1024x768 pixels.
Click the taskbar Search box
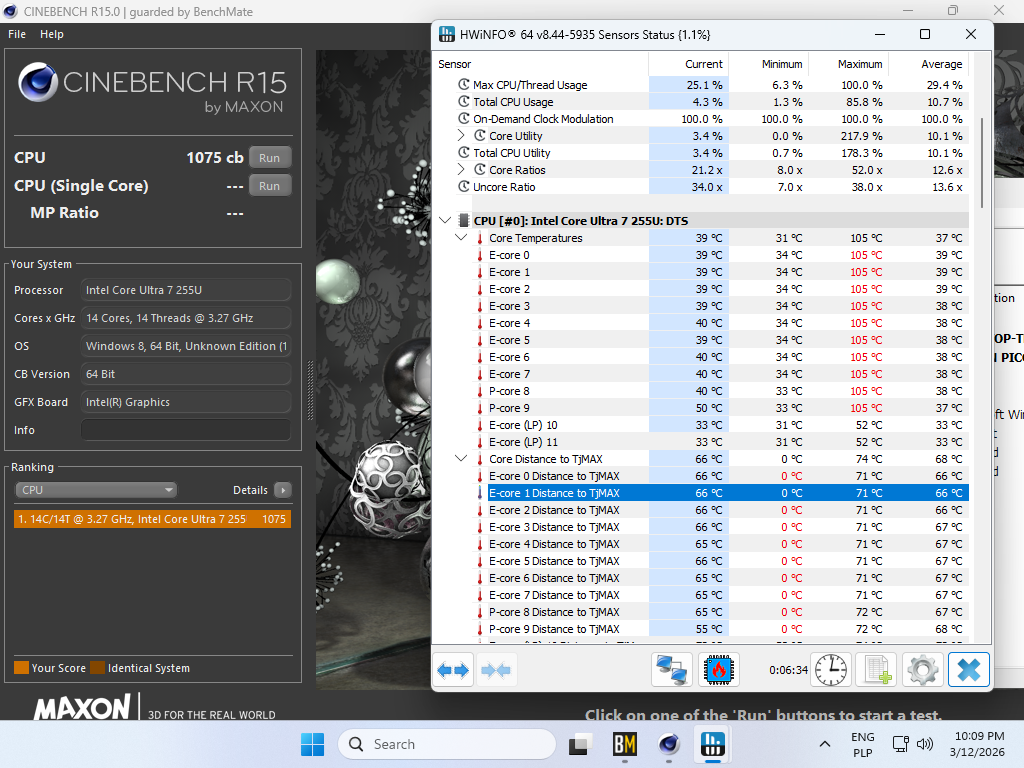click(x=447, y=744)
